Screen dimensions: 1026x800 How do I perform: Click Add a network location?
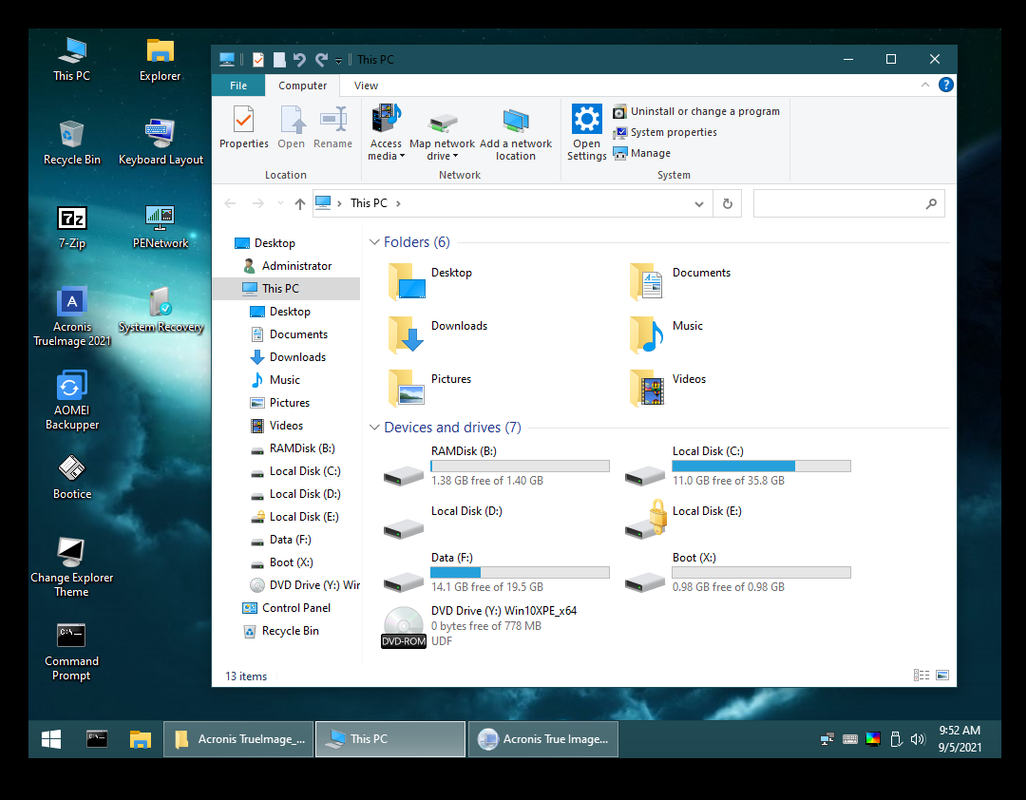click(x=516, y=132)
